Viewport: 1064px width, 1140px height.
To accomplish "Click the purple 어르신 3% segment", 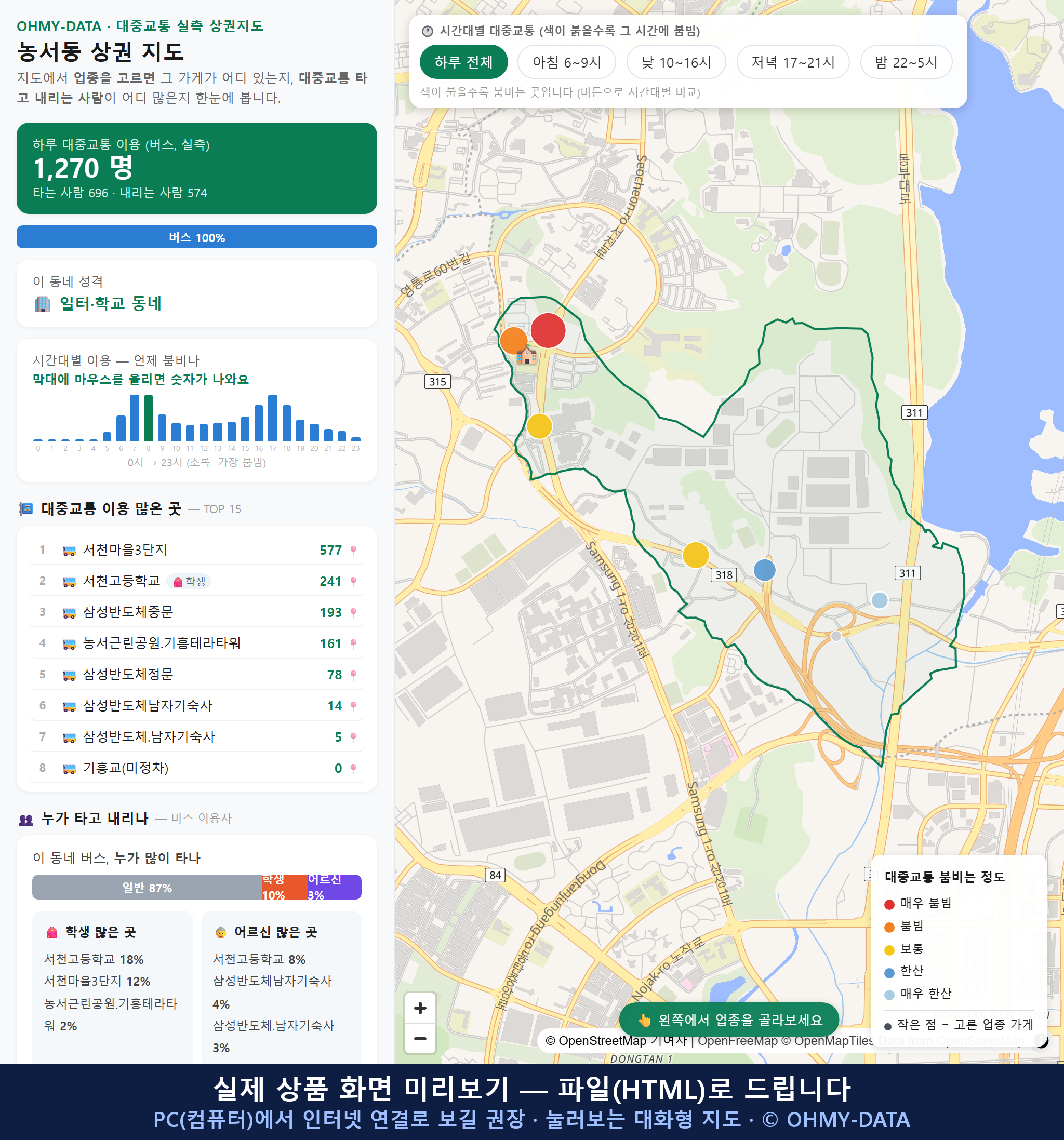I will pos(335,887).
